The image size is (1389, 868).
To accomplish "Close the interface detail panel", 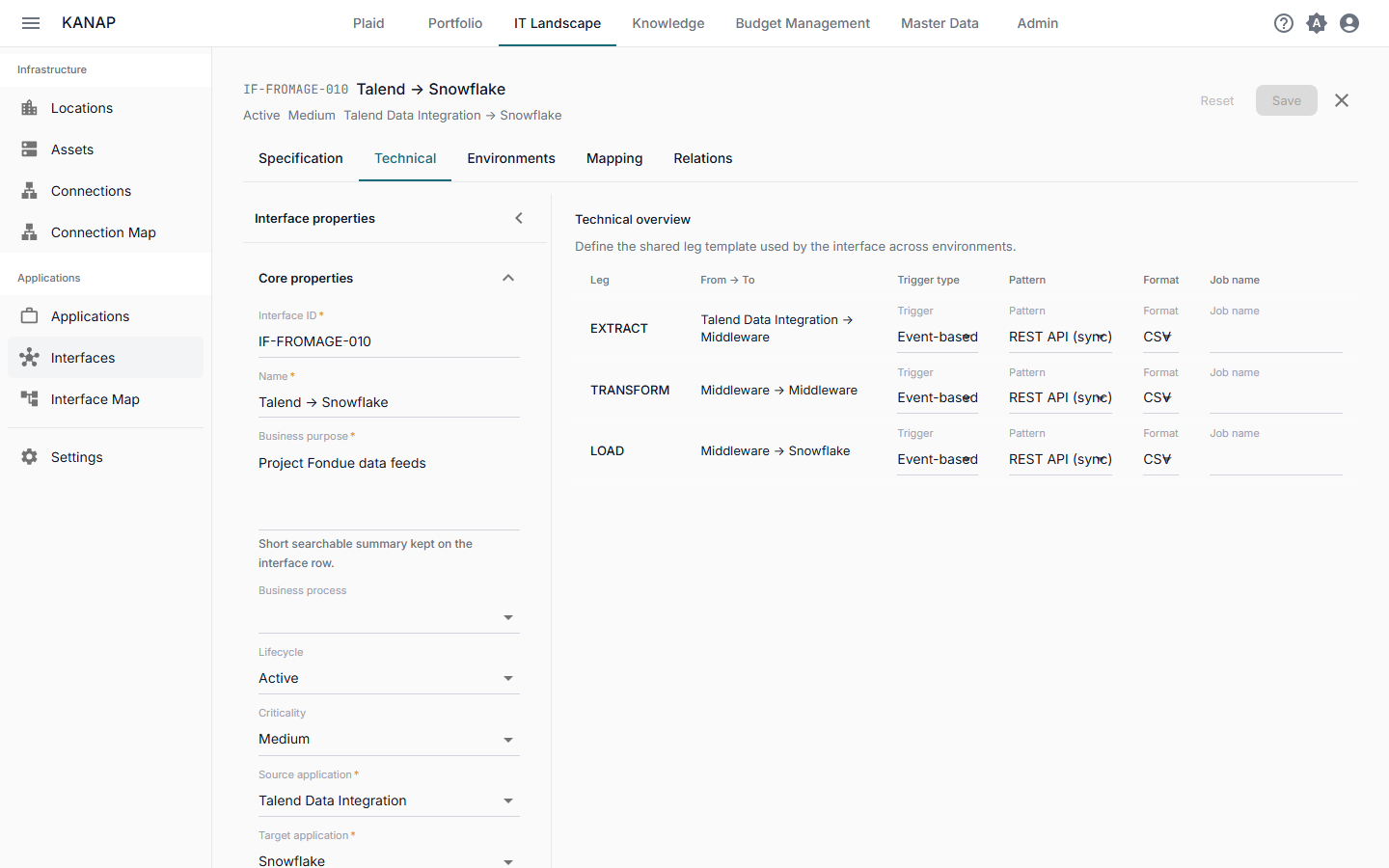I will click(1342, 100).
